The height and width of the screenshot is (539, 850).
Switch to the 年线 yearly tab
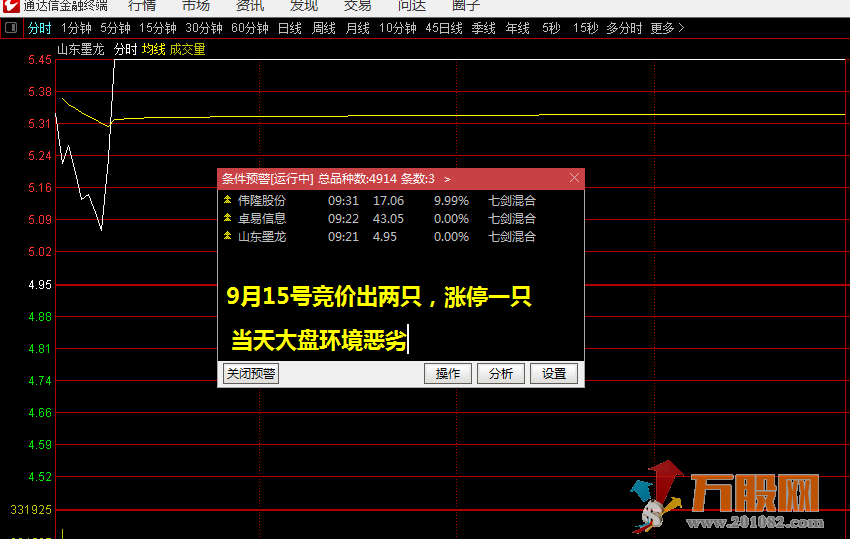tap(518, 28)
